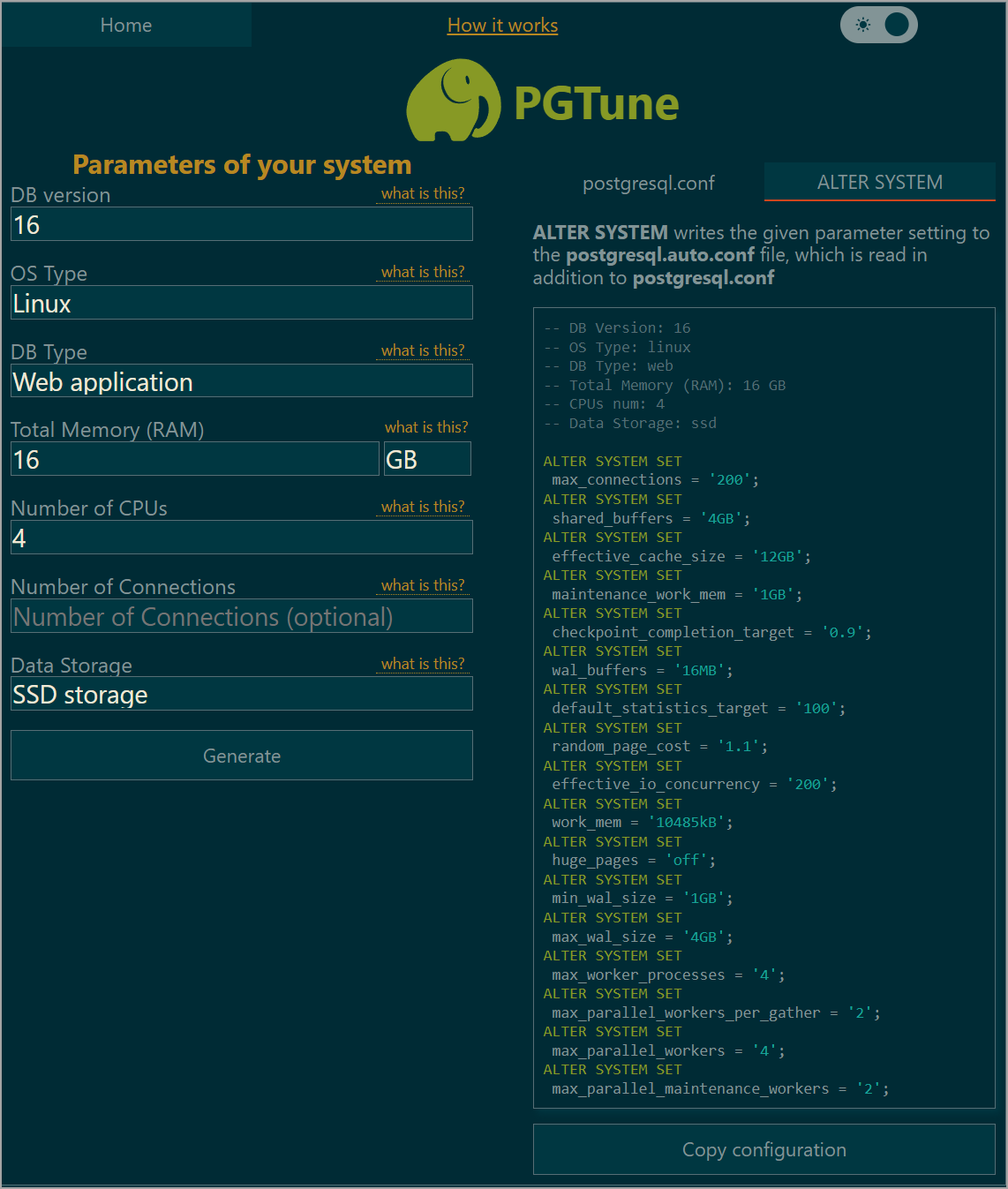Open 'what is this?' for Number of CPUs

point(423,507)
